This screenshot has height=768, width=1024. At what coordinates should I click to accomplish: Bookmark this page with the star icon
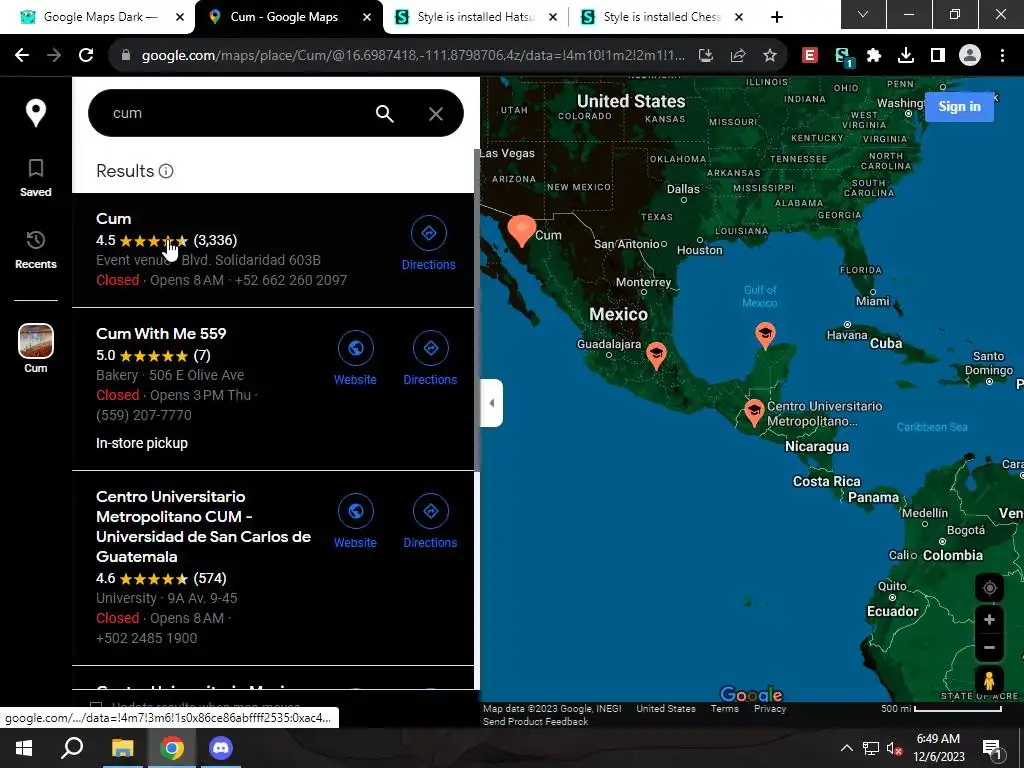coord(770,56)
